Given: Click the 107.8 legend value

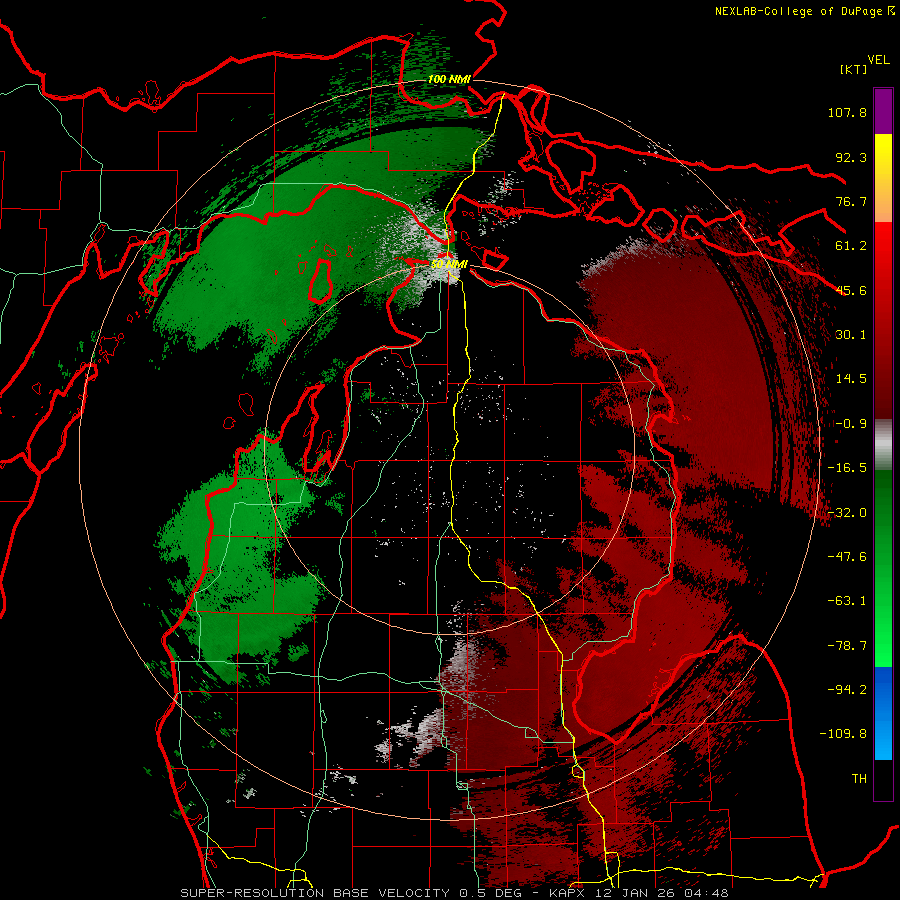Looking at the screenshot, I should [x=847, y=112].
